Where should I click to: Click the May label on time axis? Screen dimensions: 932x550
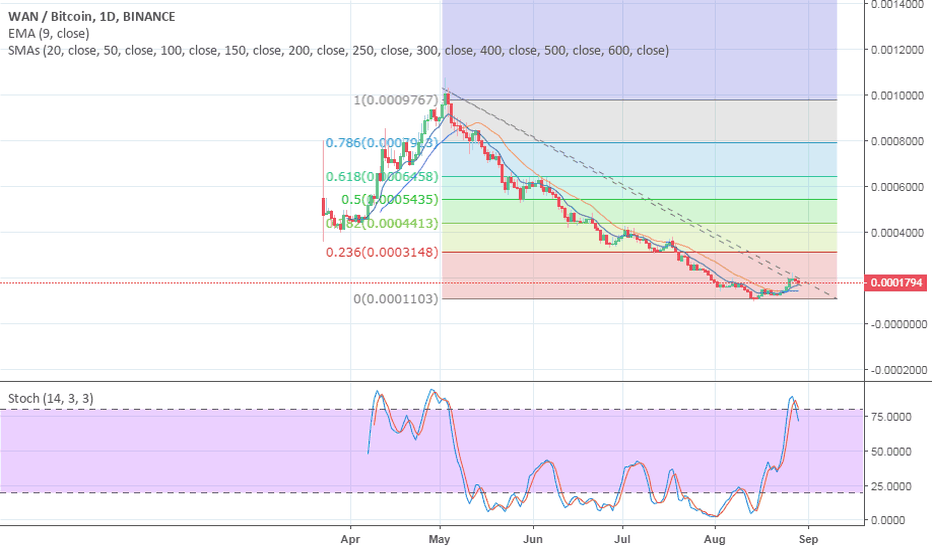tap(439, 539)
